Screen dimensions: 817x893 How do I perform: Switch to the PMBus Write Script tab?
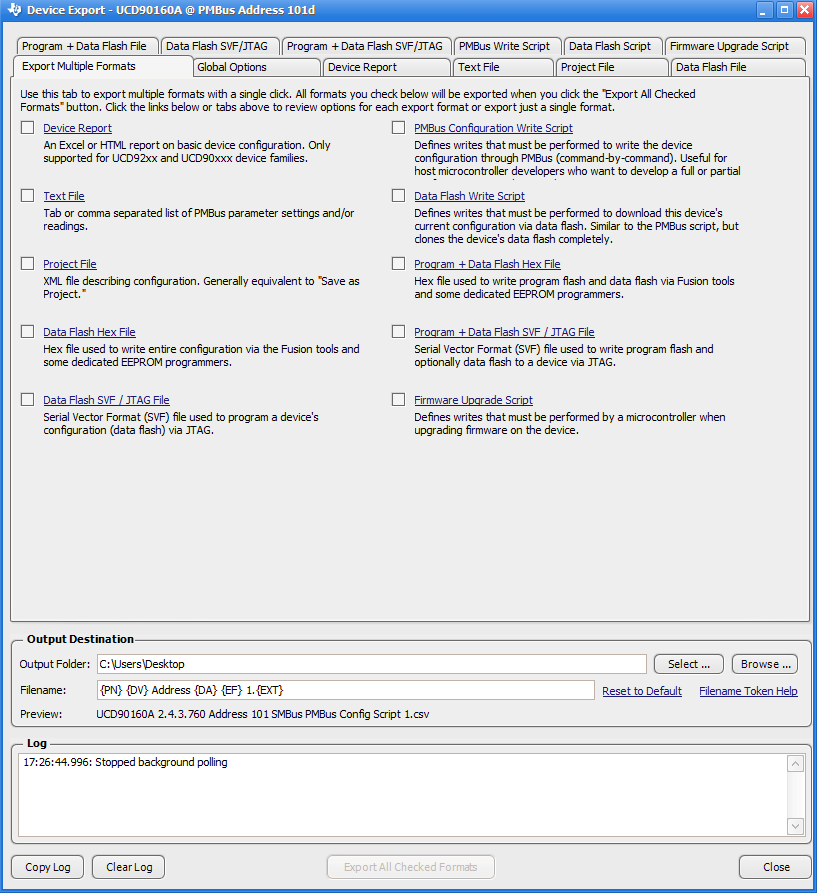tap(503, 45)
